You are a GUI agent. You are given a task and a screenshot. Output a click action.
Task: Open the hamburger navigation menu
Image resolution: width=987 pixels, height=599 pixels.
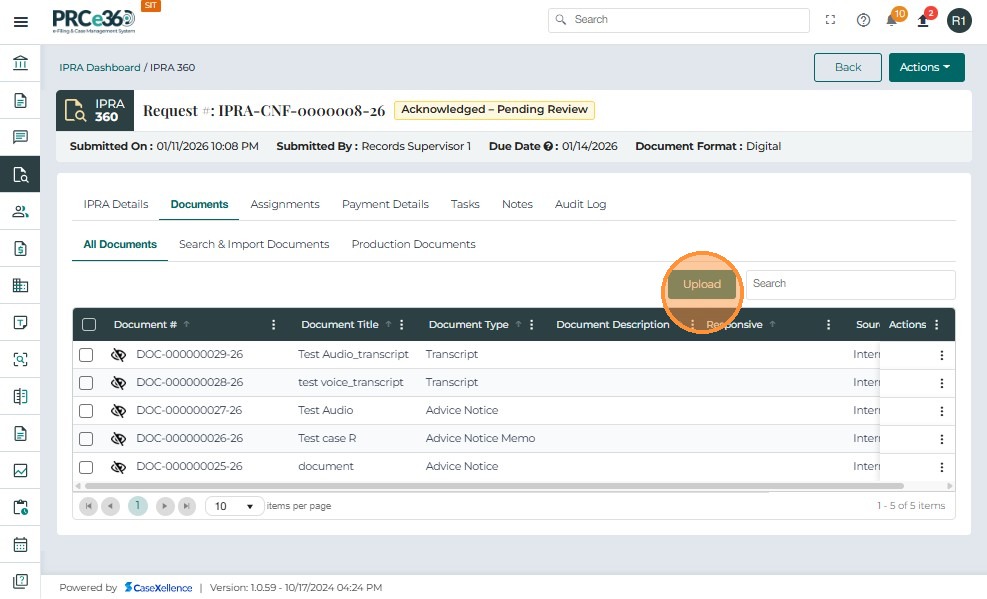(20, 21)
